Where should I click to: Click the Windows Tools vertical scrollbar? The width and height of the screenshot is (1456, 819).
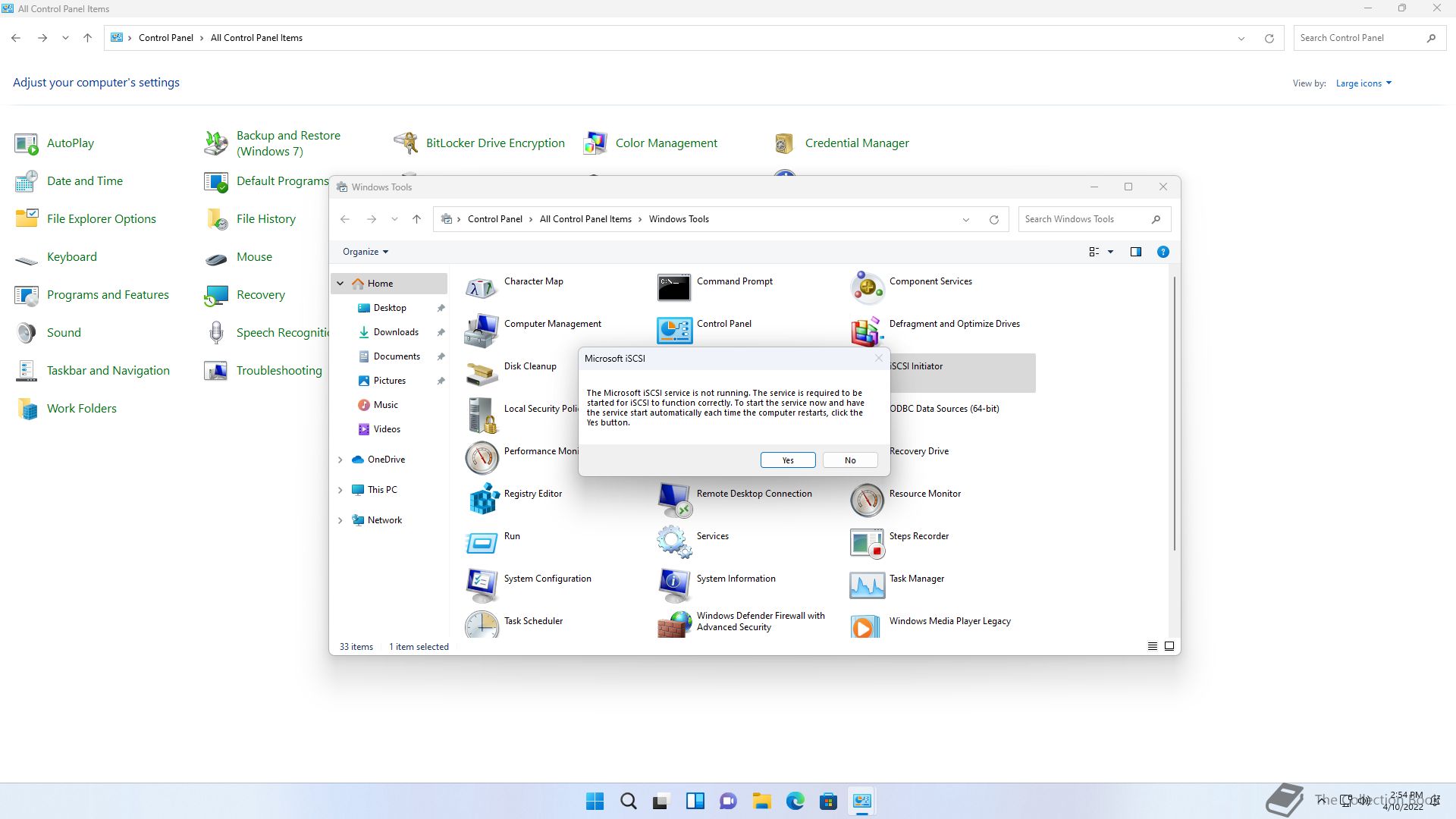pos(1175,413)
